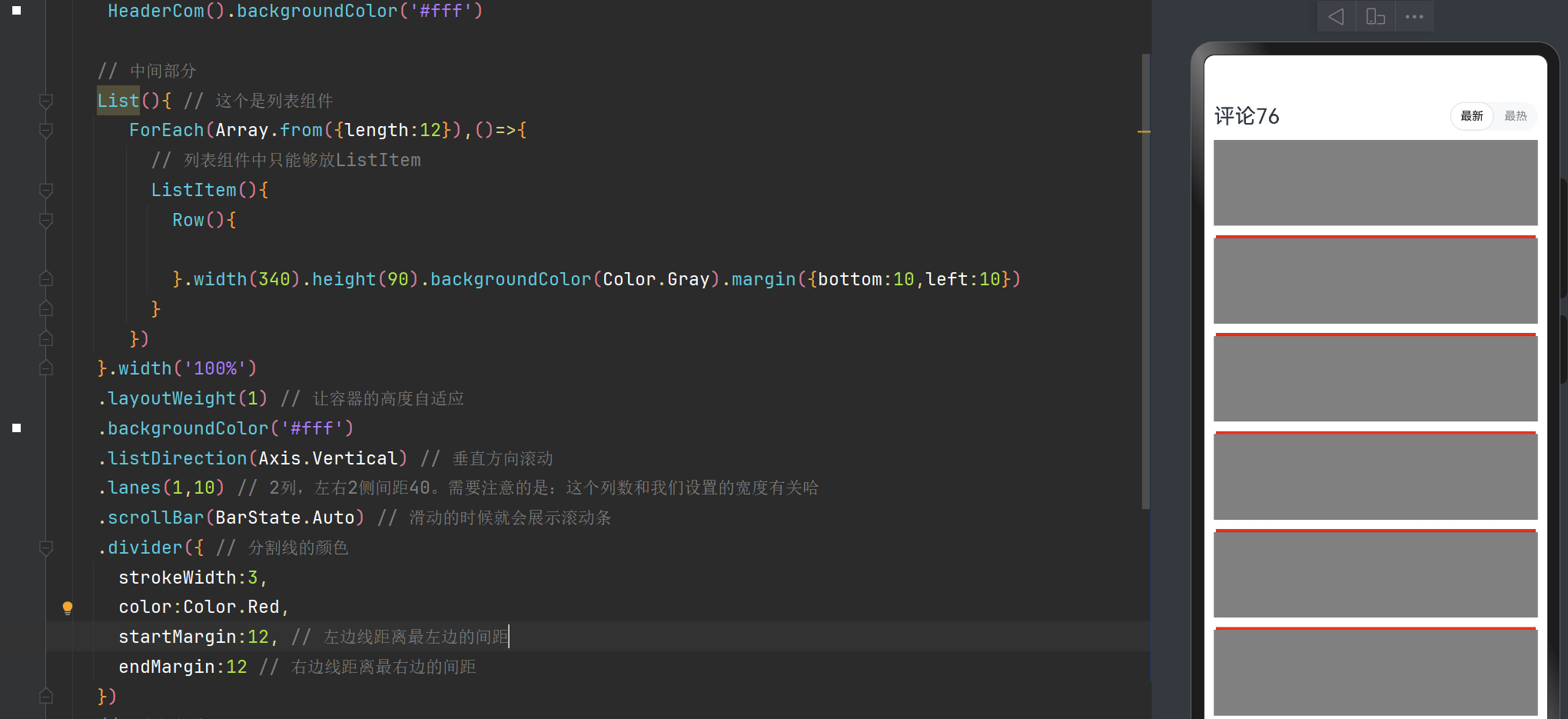Fold the ListItem(){ block
Image resolution: width=1568 pixels, height=719 pixels.
coord(46,190)
